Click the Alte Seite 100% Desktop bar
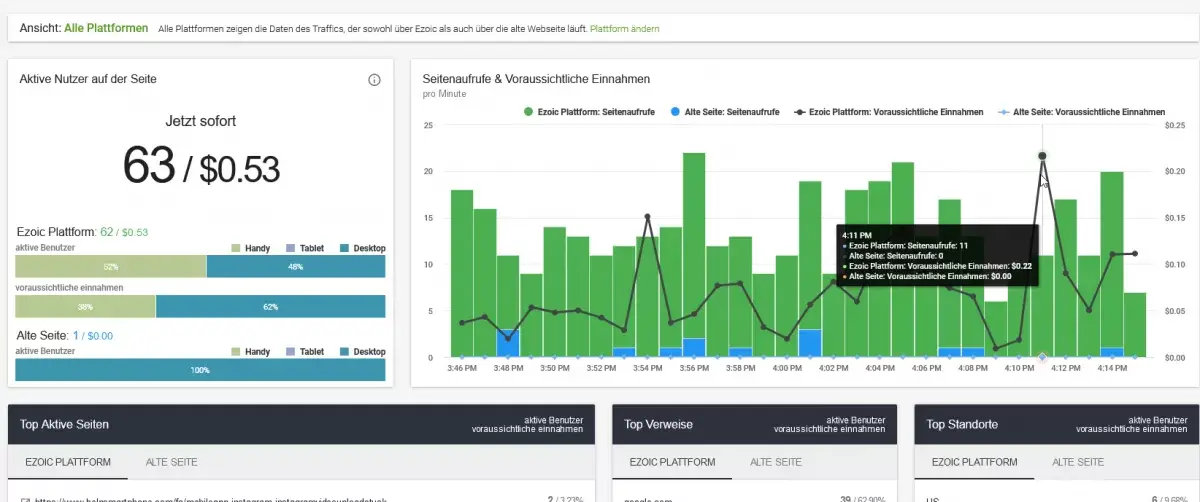1200x502 pixels. 200,370
